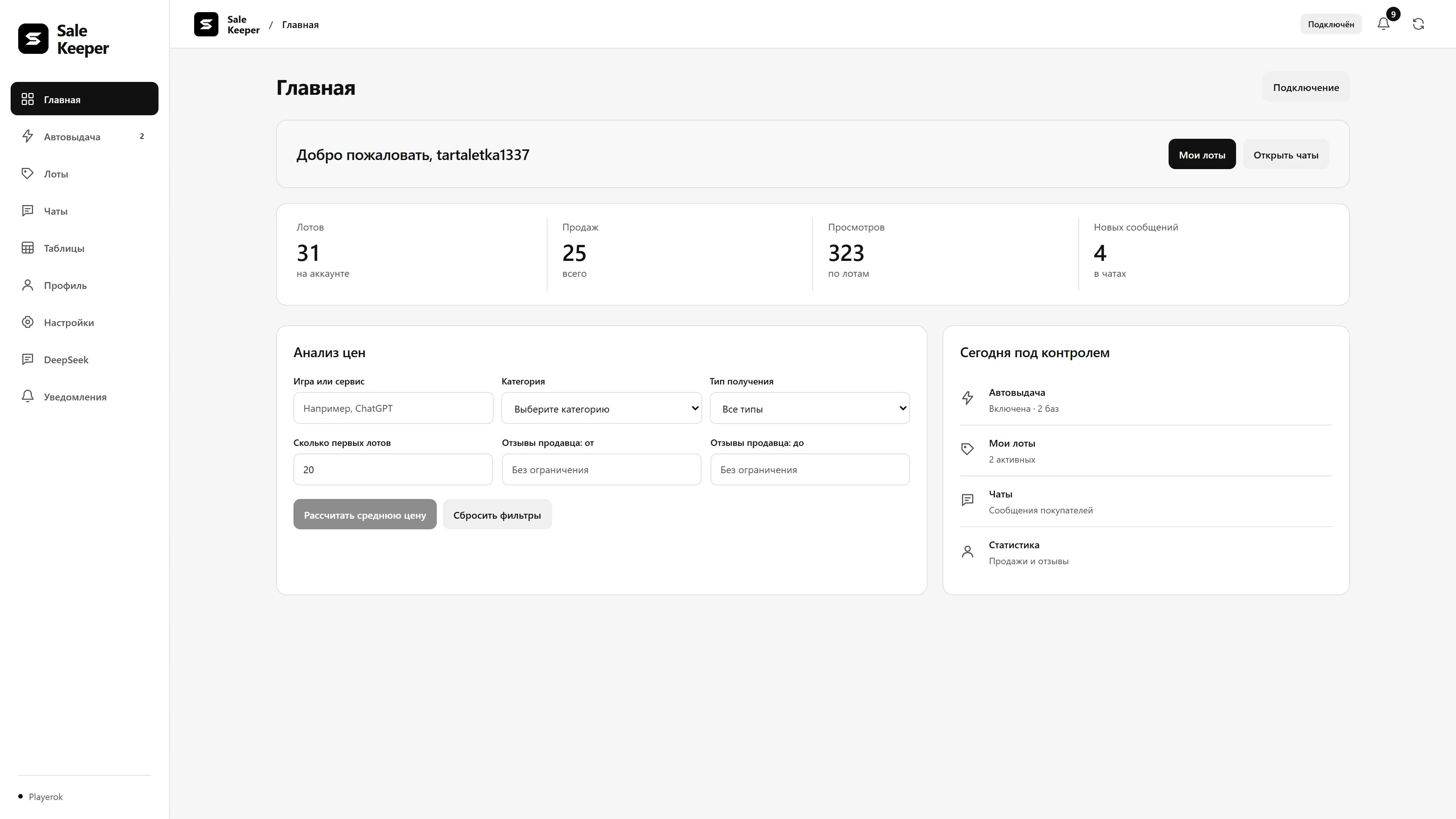Click person icon next to Статистика row
The height and width of the screenshot is (819, 1456).
(x=968, y=551)
